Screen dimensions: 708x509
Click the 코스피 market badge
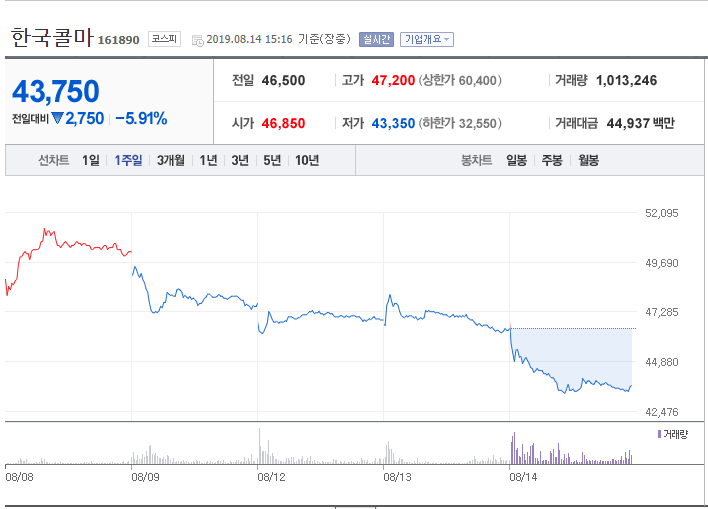pyautogui.click(x=164, y=39)
